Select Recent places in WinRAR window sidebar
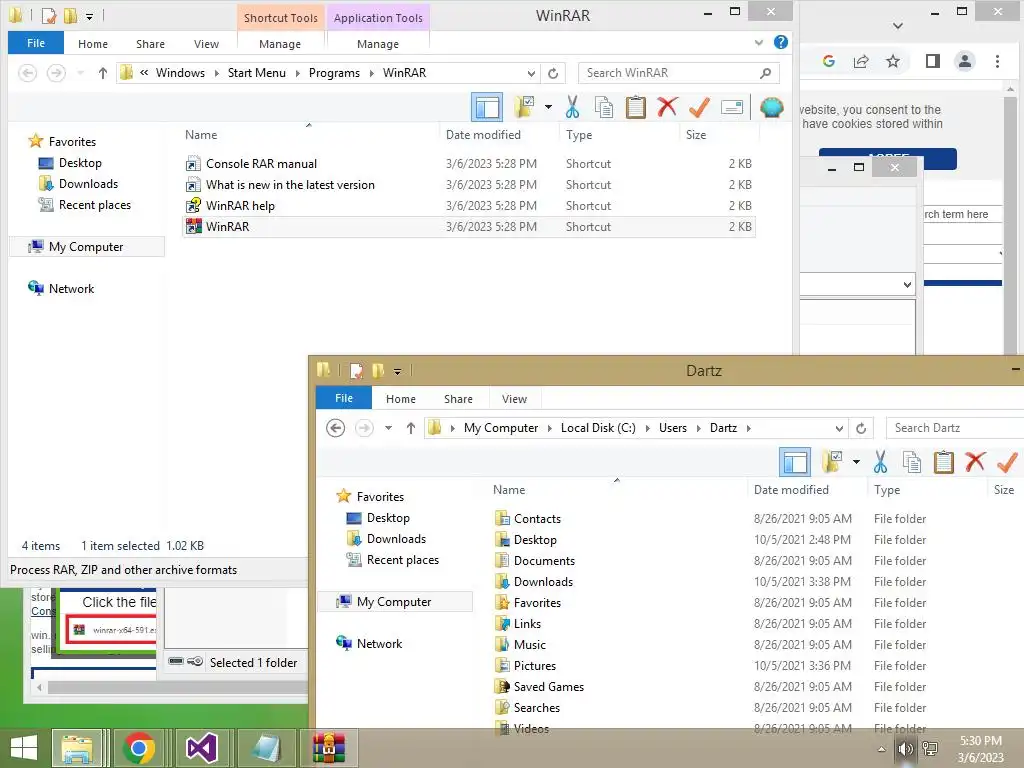 tap(95, 205)
